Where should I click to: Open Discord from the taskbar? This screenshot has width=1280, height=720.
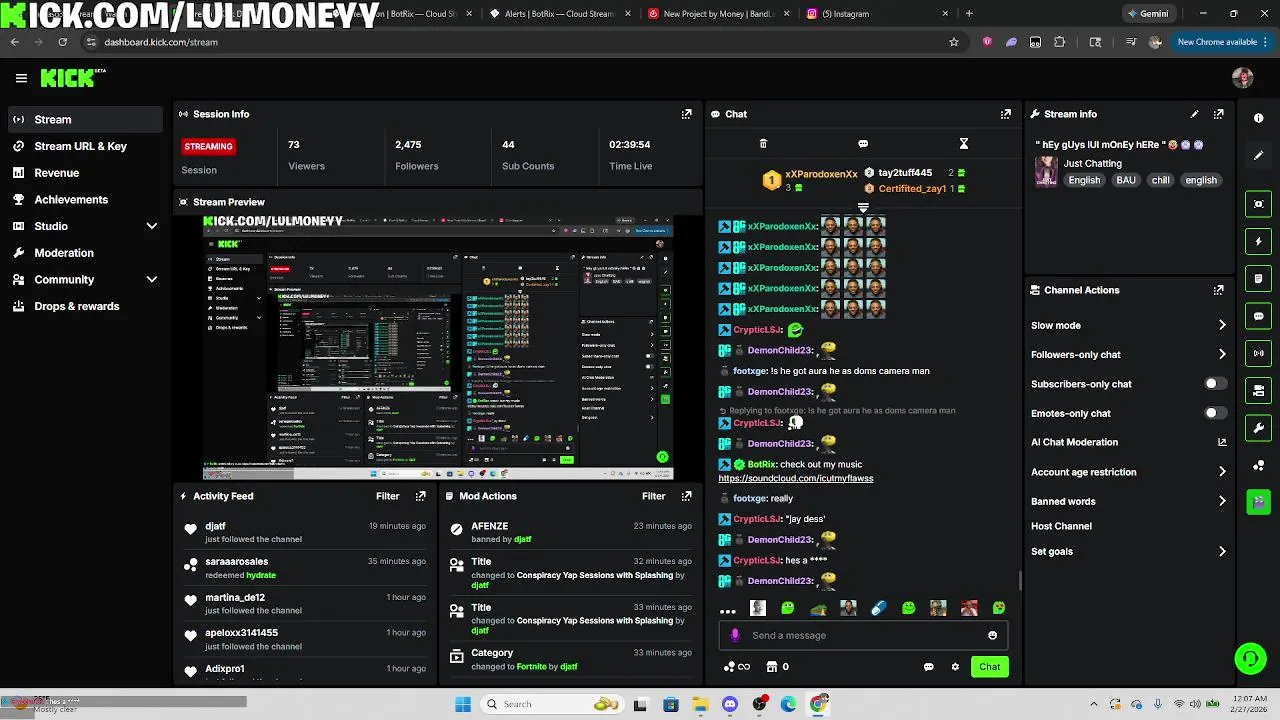[x=729, y=704]
